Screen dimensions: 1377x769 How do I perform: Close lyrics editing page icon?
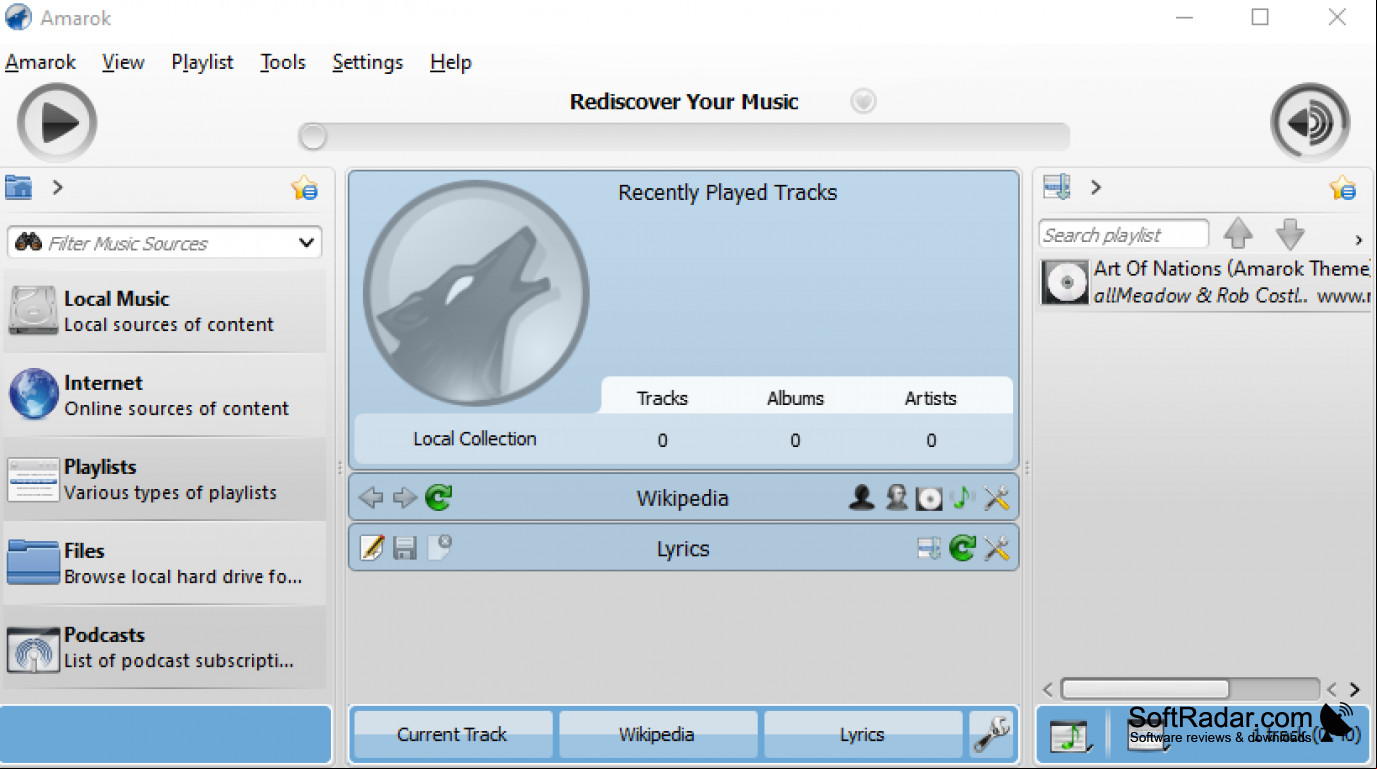pyautogui.click(x=439, y=547)
